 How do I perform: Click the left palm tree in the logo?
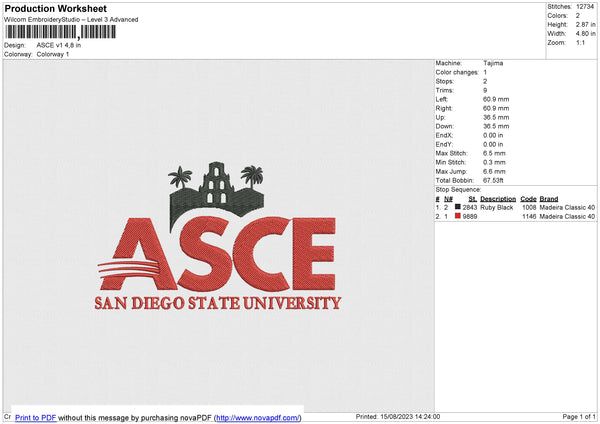(x=181, y=179)
